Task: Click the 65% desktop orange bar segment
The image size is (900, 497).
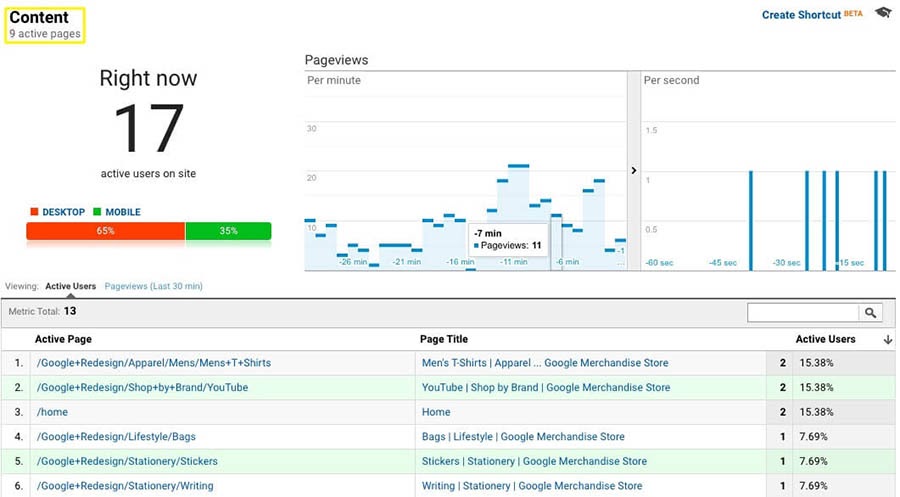Action: coord(106,231)
